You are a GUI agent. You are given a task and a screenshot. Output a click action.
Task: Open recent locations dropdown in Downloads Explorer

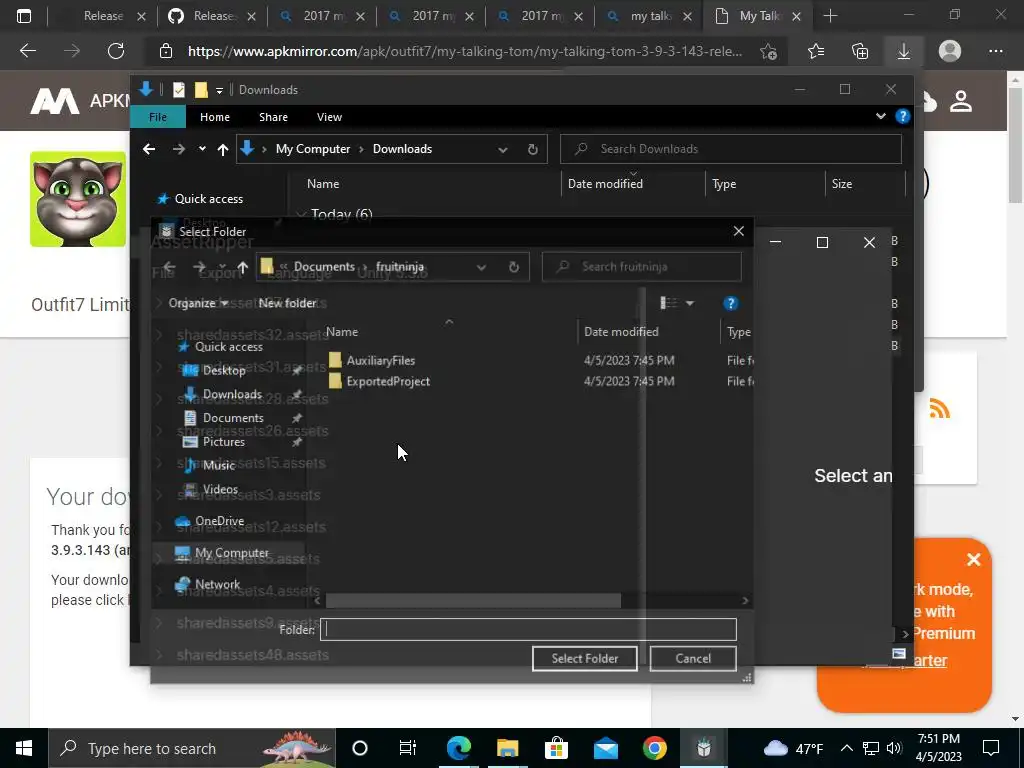[202, 149]
